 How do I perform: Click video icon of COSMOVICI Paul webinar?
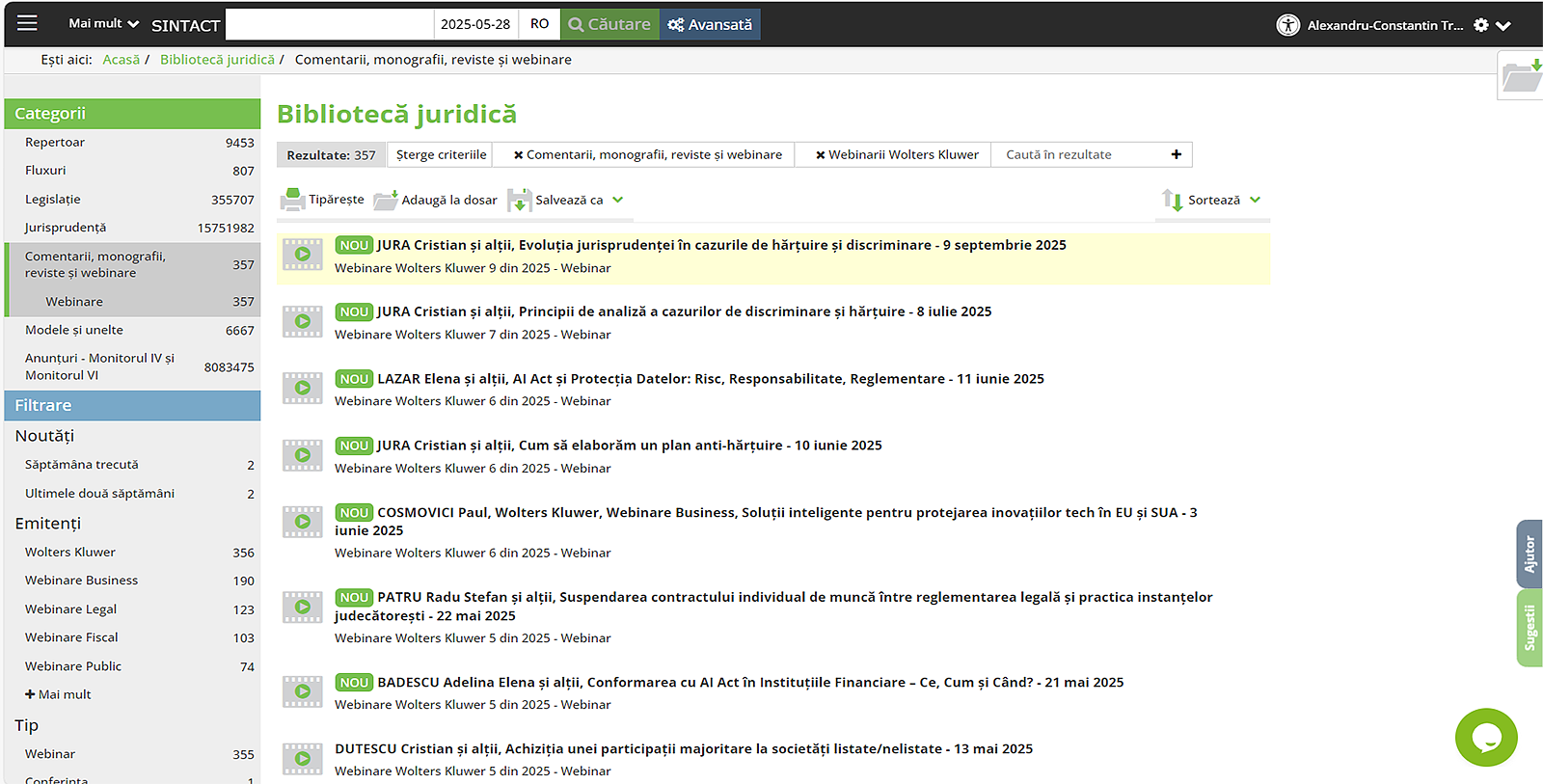[303, 522]
